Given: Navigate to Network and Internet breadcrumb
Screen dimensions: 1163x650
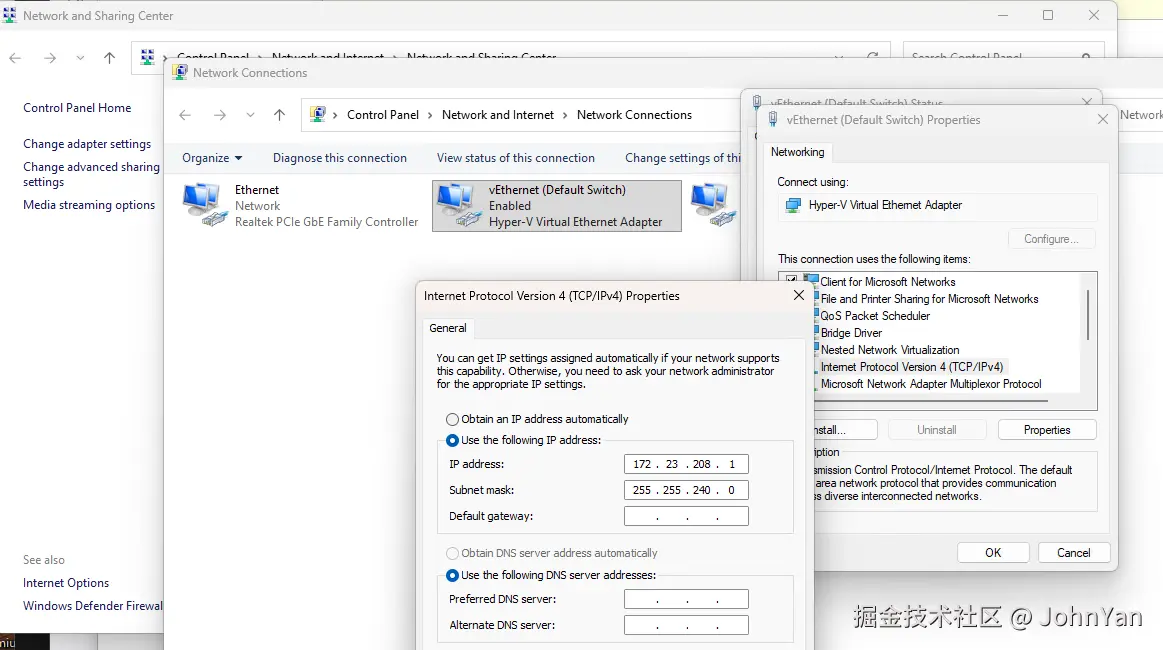Looking at the screenshot, I should (x=498, y=115).
